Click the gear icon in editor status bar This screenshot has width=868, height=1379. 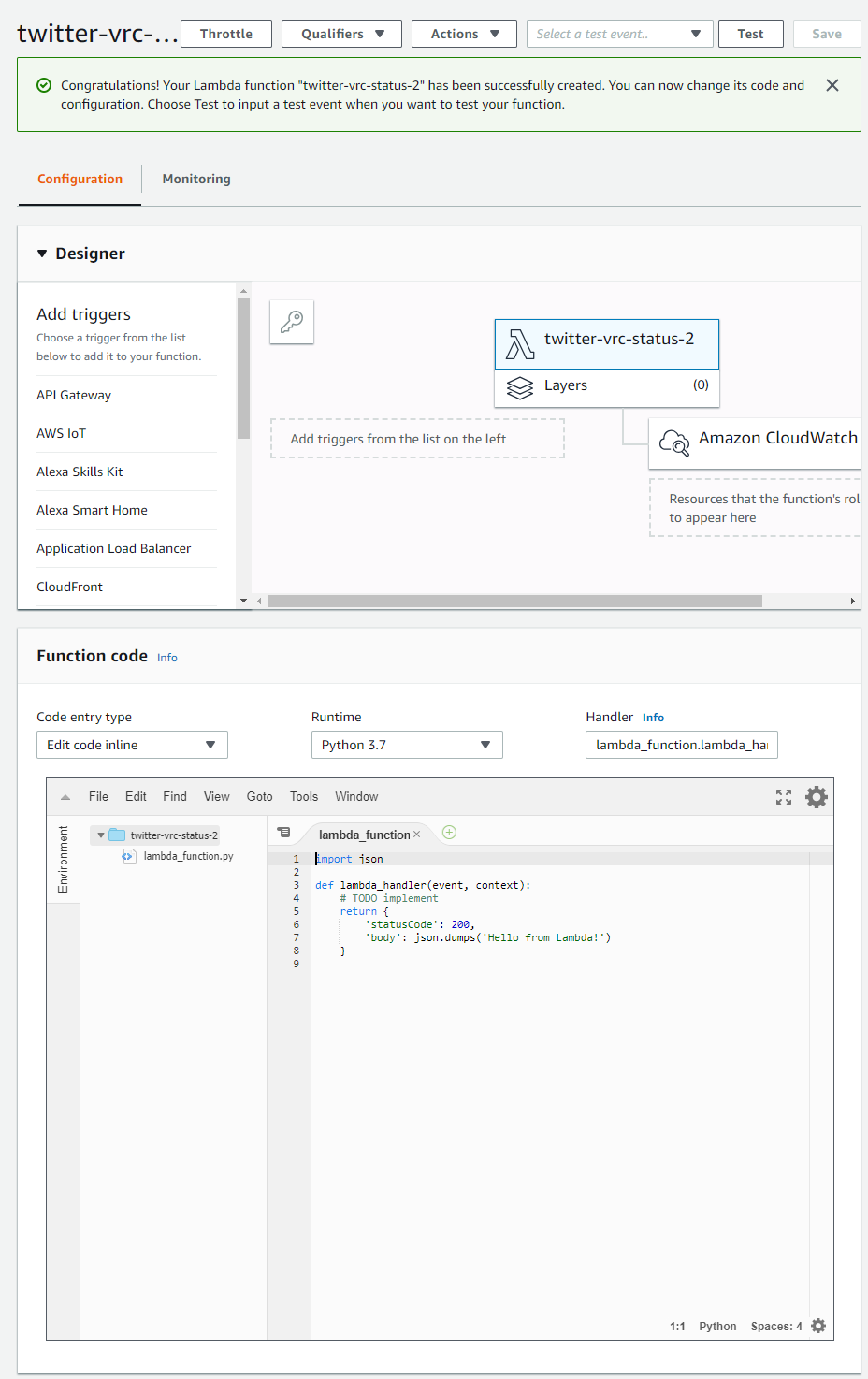818,1326
